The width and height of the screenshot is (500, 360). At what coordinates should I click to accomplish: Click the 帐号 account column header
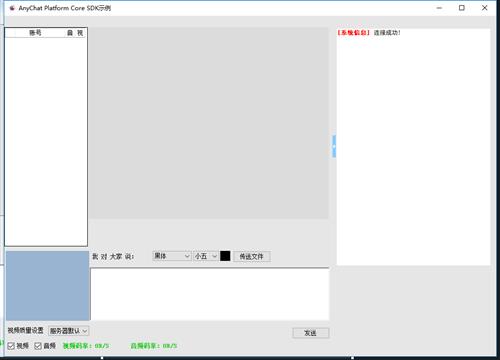[x=35, y=33]
